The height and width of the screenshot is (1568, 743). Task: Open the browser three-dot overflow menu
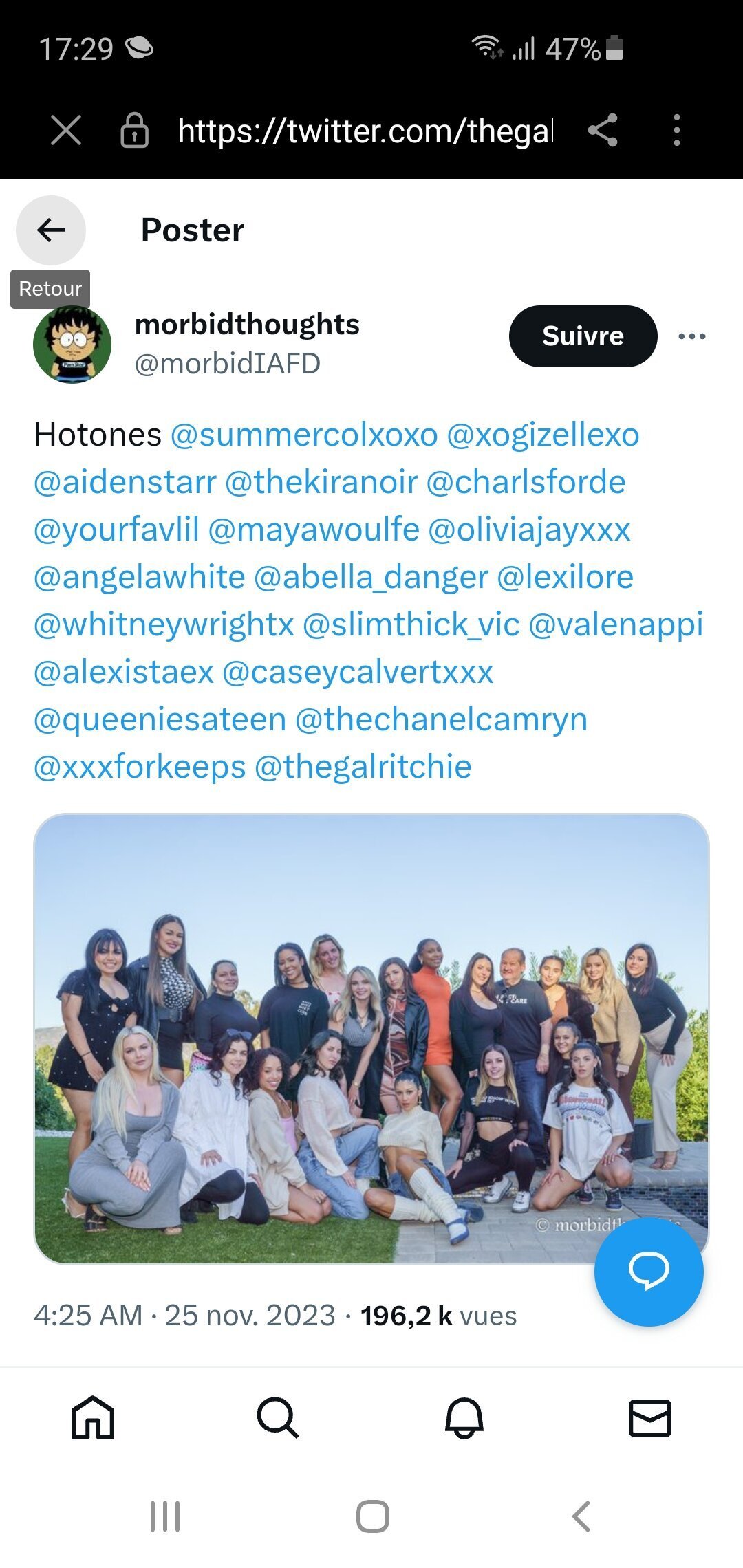(677, 130)
